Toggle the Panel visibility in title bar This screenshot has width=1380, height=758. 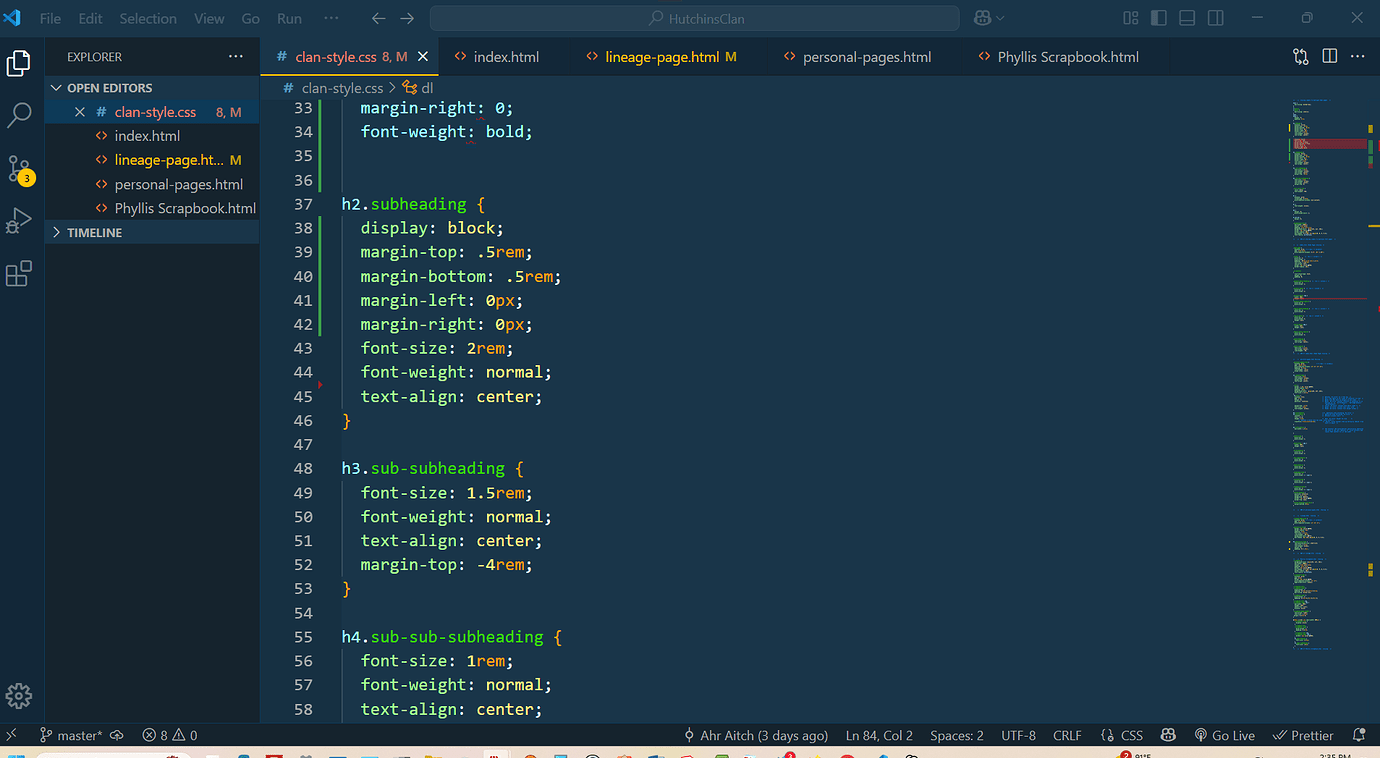1186,17
